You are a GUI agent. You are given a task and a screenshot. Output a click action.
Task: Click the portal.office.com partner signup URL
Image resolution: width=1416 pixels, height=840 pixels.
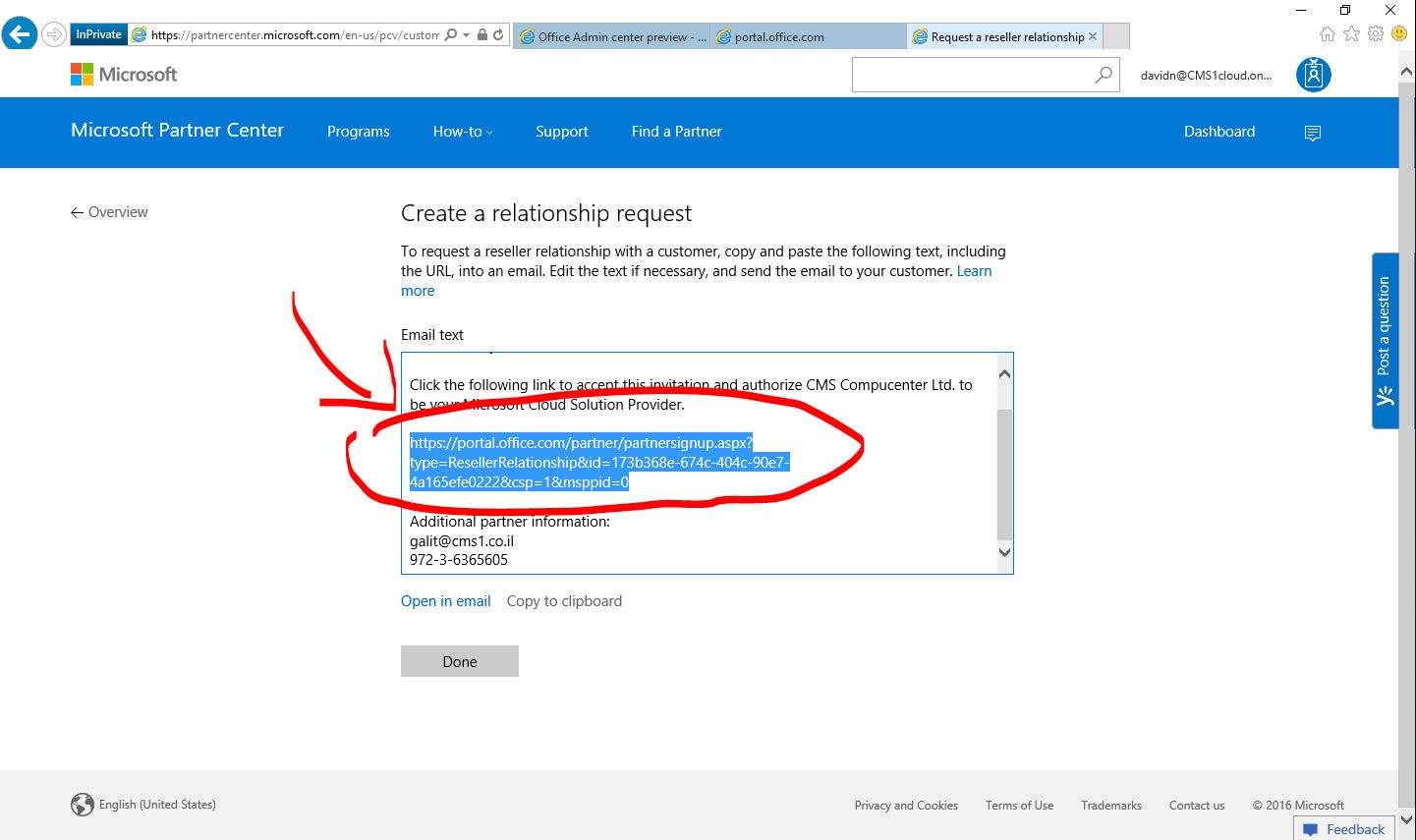click(599, 463)
